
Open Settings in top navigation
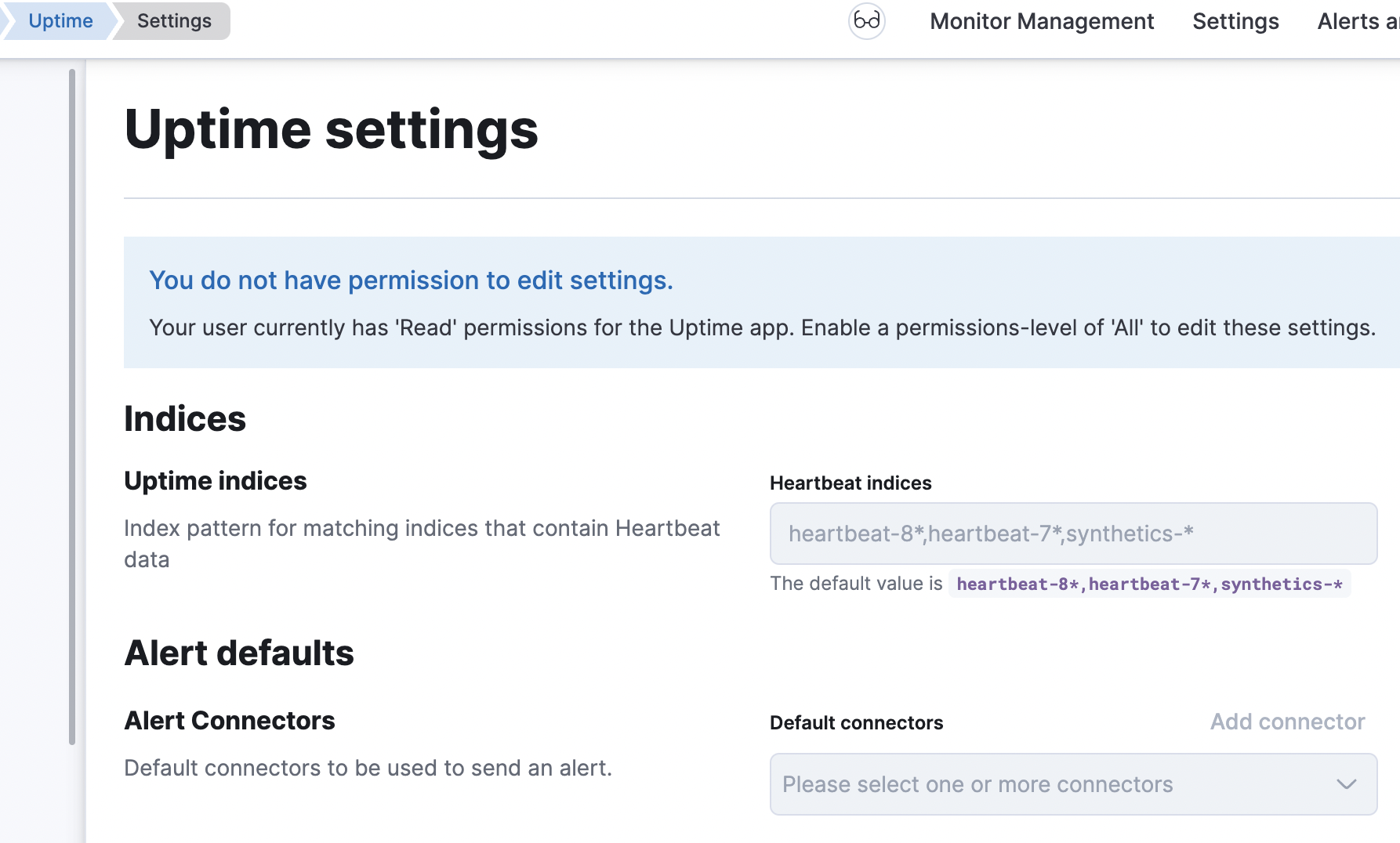coord(1235,21)
